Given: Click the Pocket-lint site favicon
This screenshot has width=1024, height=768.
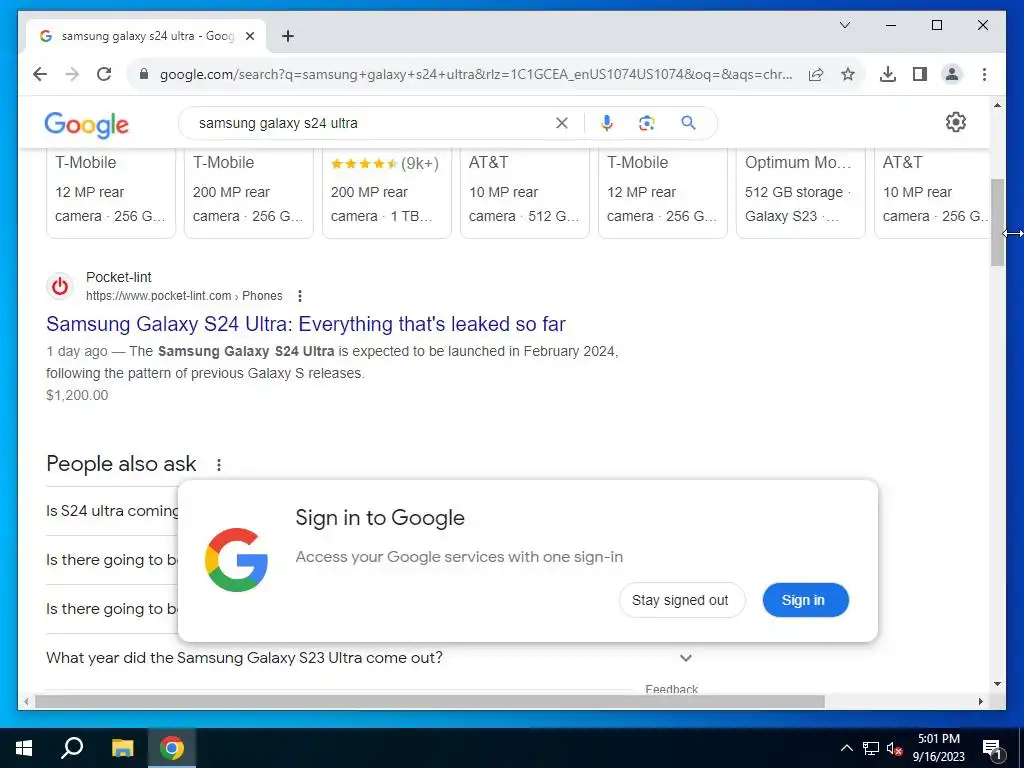Looking at the screenshot, I should pyautogui.click(x=59, y=286).
